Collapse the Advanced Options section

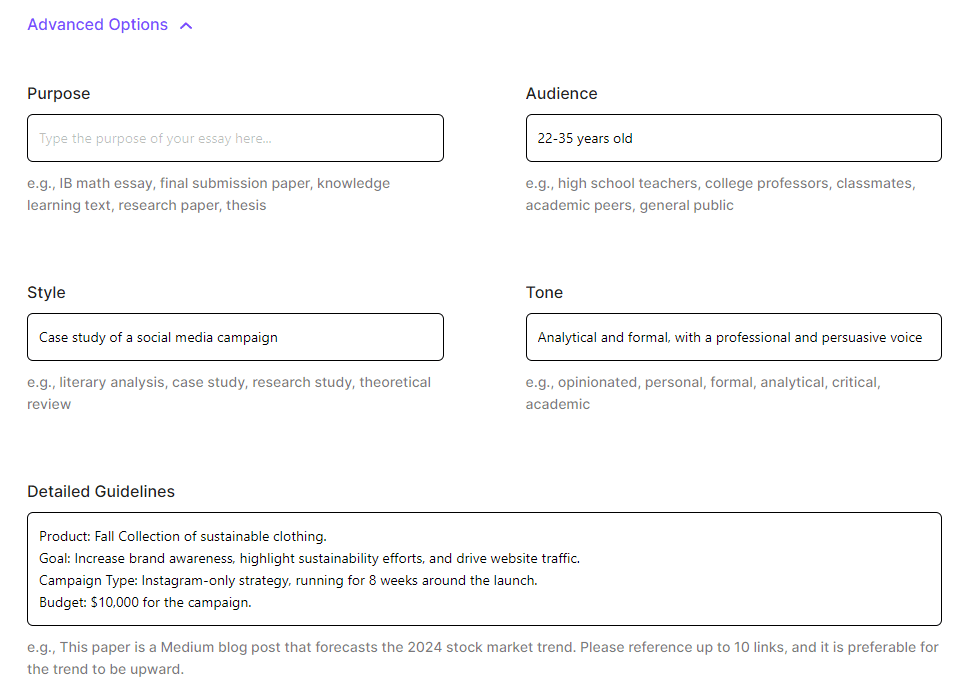98,25
